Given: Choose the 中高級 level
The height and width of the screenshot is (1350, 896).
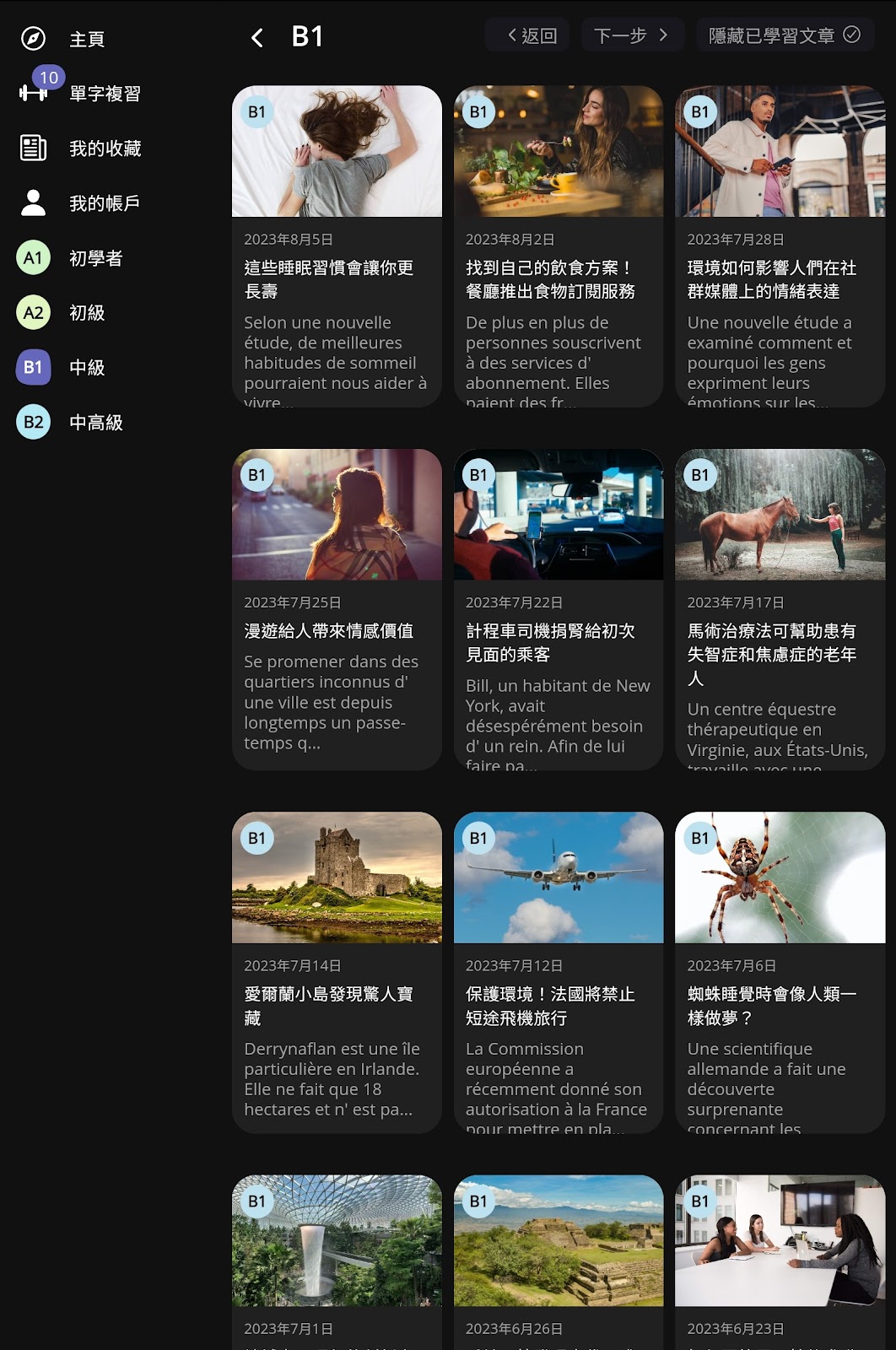Looking at the screenshot, I should click(96, 423).
